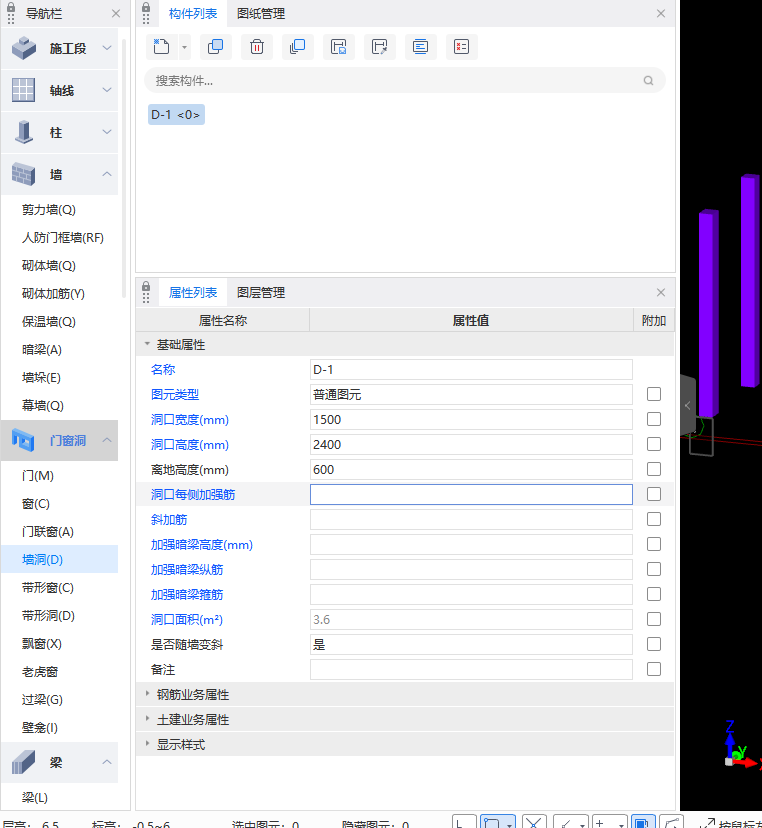Click the 轴线 grid icon

pyautogui.click(x=23, y=90)
